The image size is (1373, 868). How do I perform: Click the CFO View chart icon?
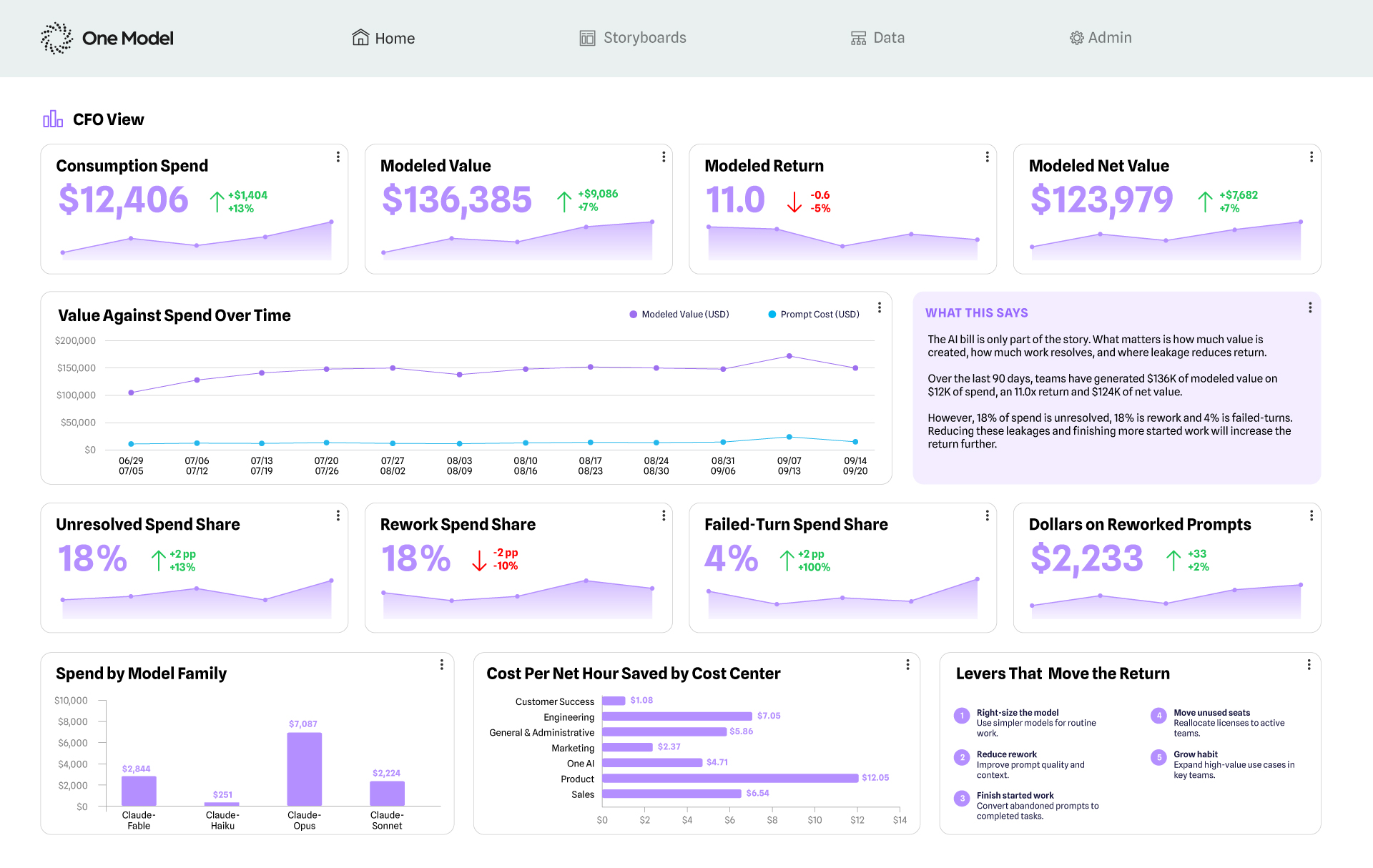point(53,119)
